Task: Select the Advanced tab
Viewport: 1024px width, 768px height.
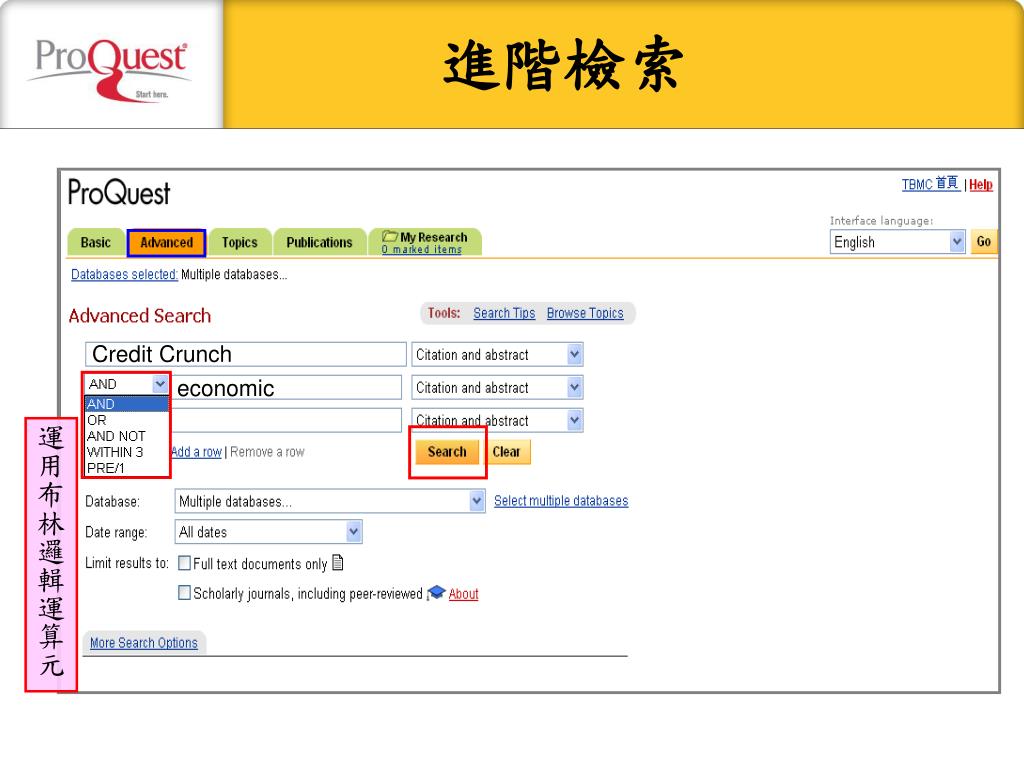Action: 167,242
